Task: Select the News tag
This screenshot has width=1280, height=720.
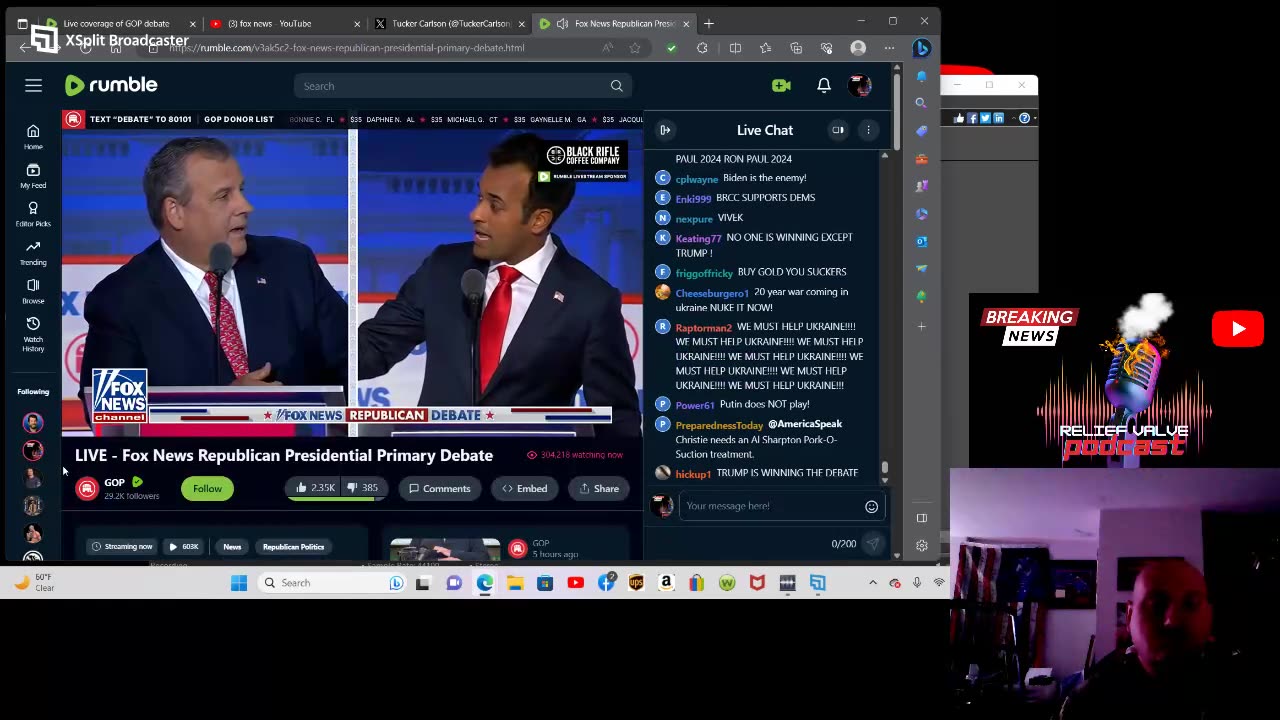Action: coord(232,547)
